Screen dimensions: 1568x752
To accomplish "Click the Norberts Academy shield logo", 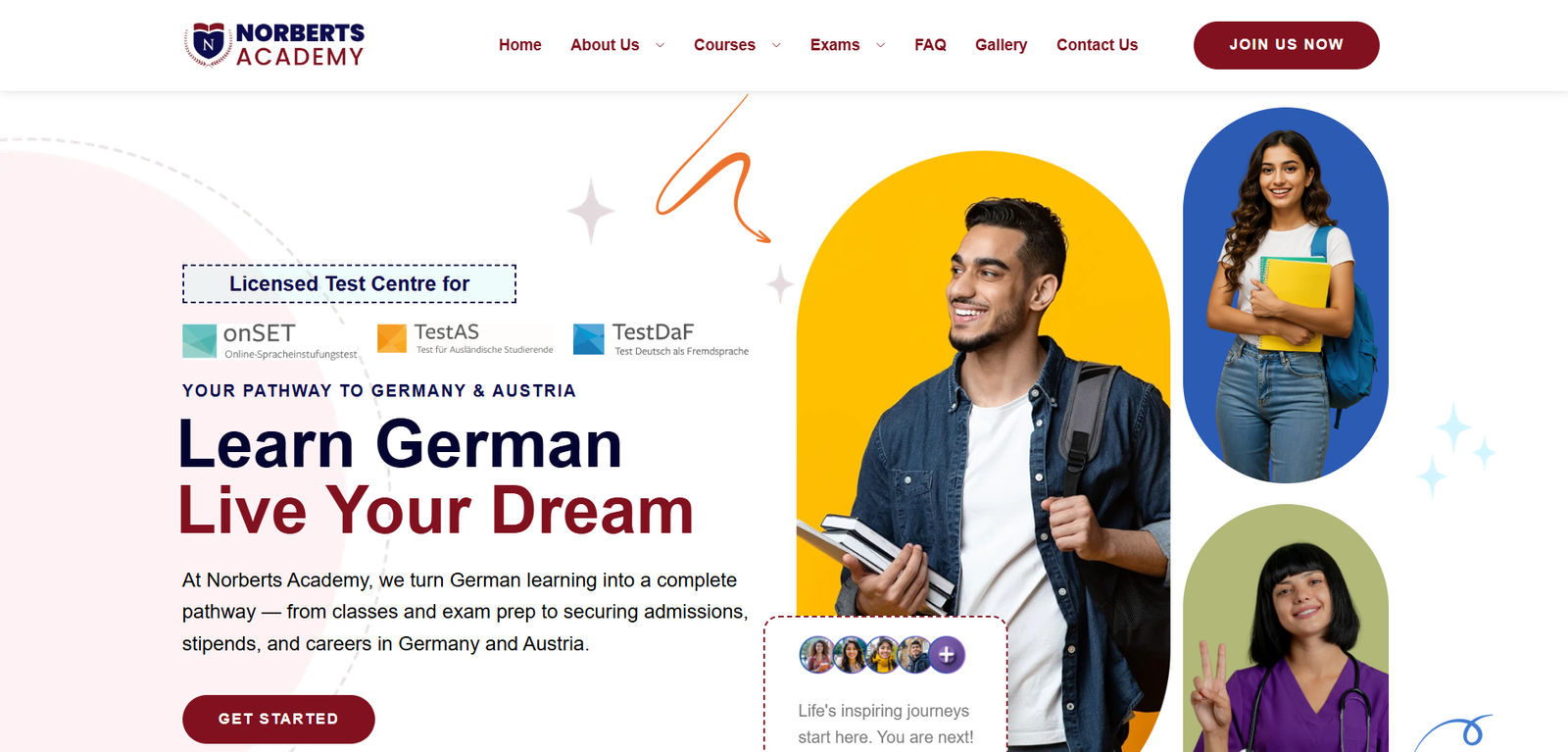I will point(208,44).
